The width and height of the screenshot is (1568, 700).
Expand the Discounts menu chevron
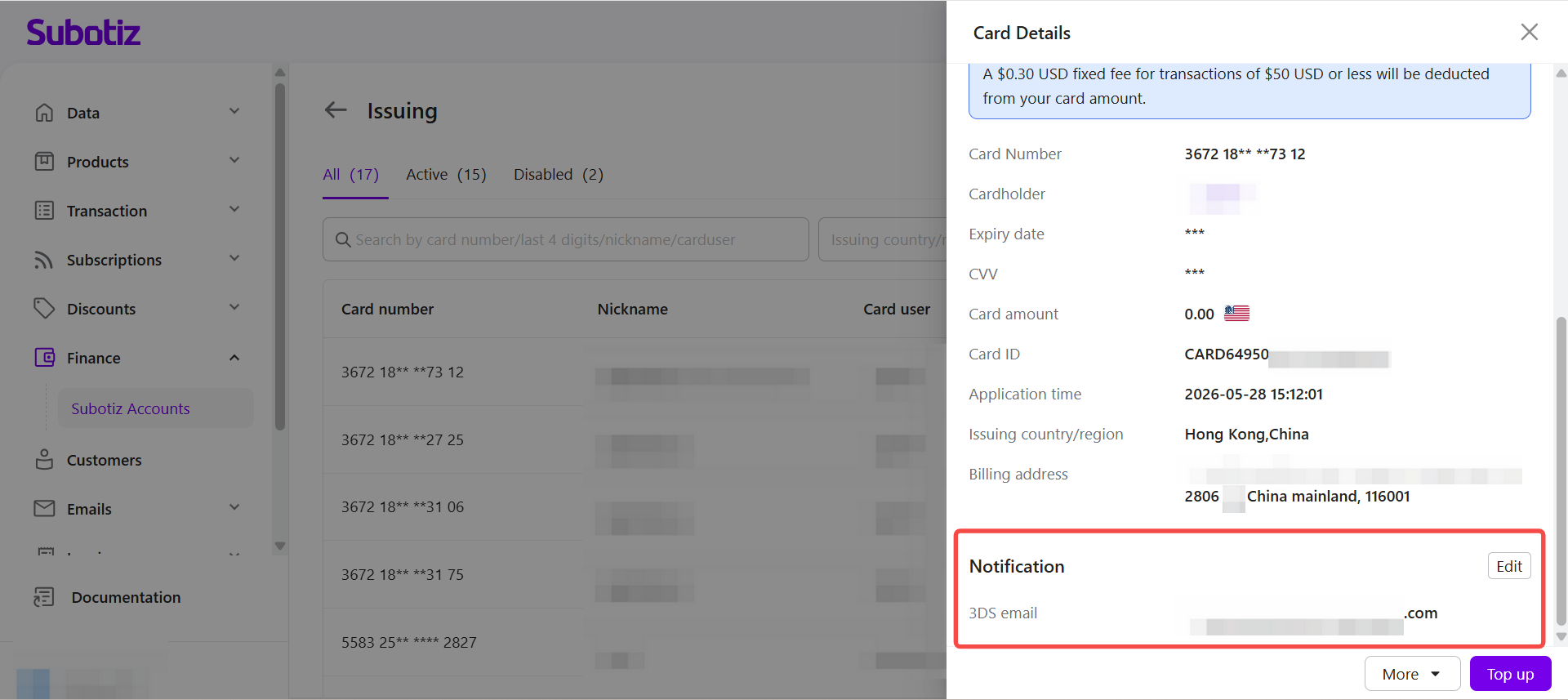234,308
